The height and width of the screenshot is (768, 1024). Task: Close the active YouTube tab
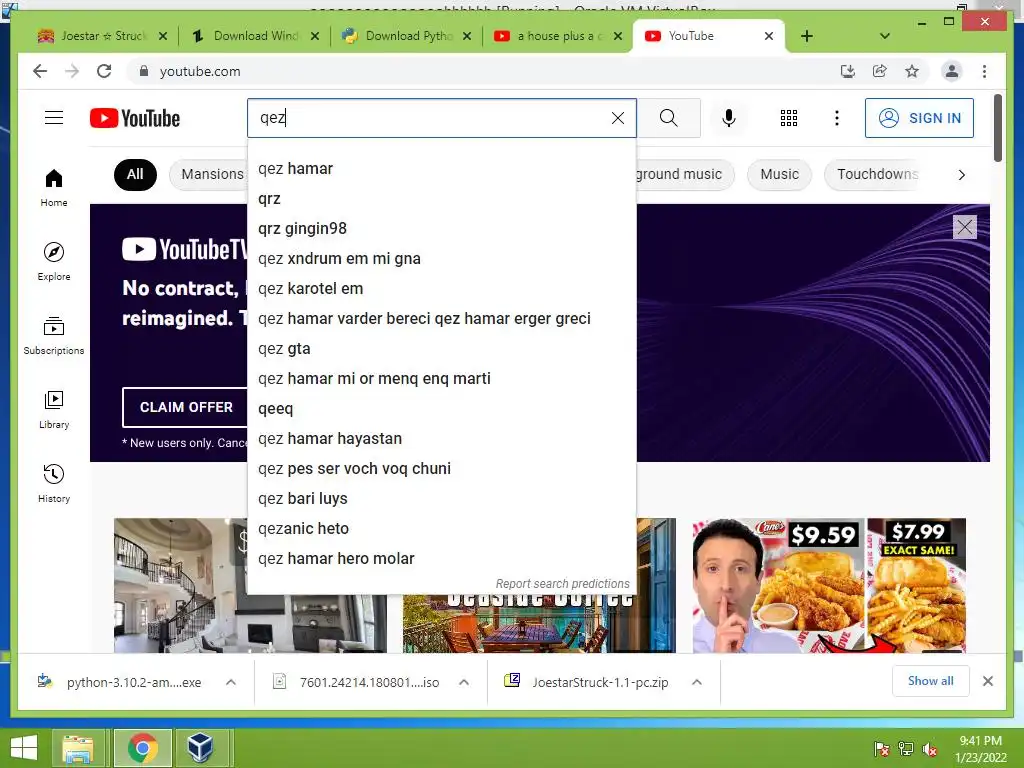point(769,36)
